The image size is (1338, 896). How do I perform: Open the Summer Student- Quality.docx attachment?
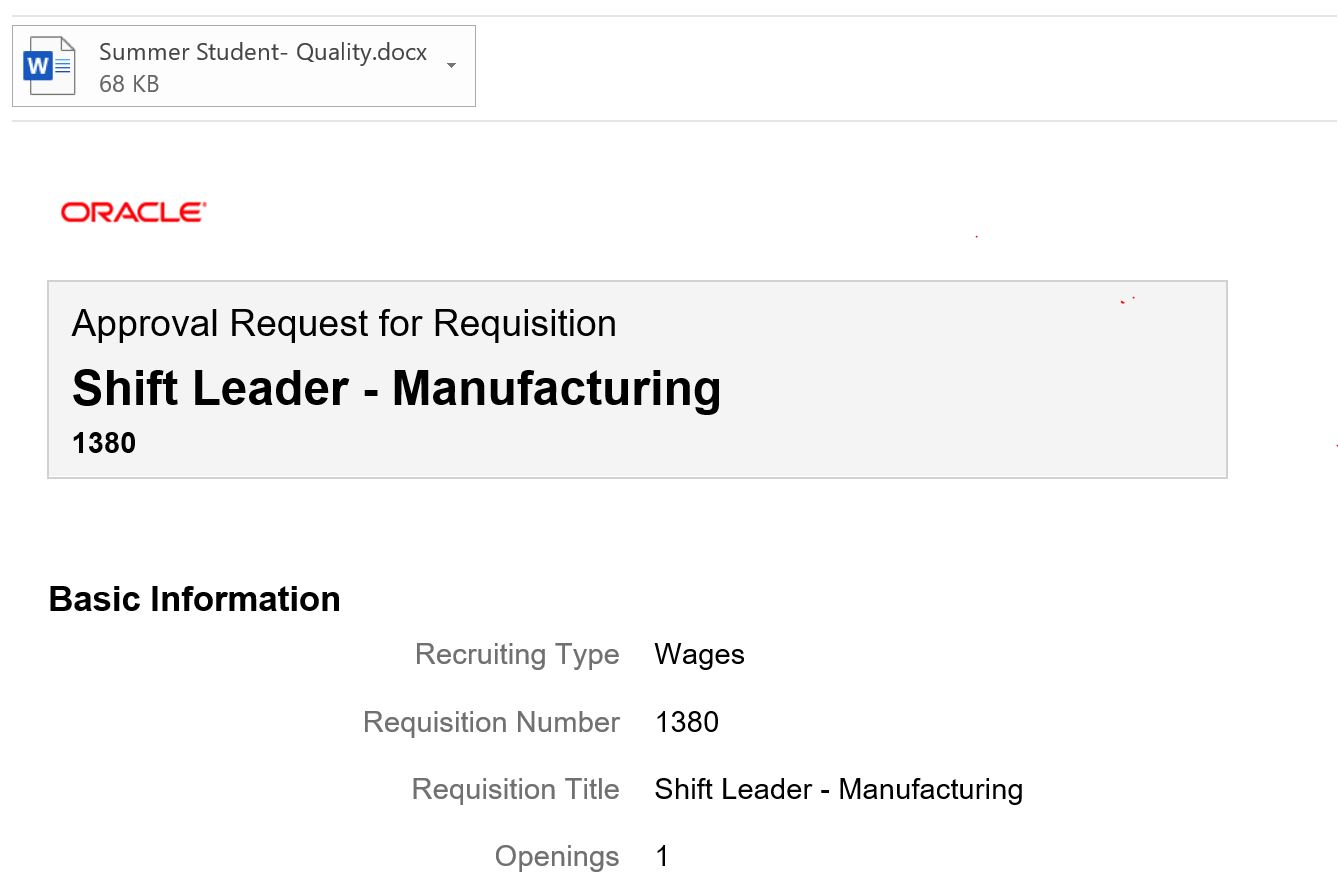tap(262, 51)
